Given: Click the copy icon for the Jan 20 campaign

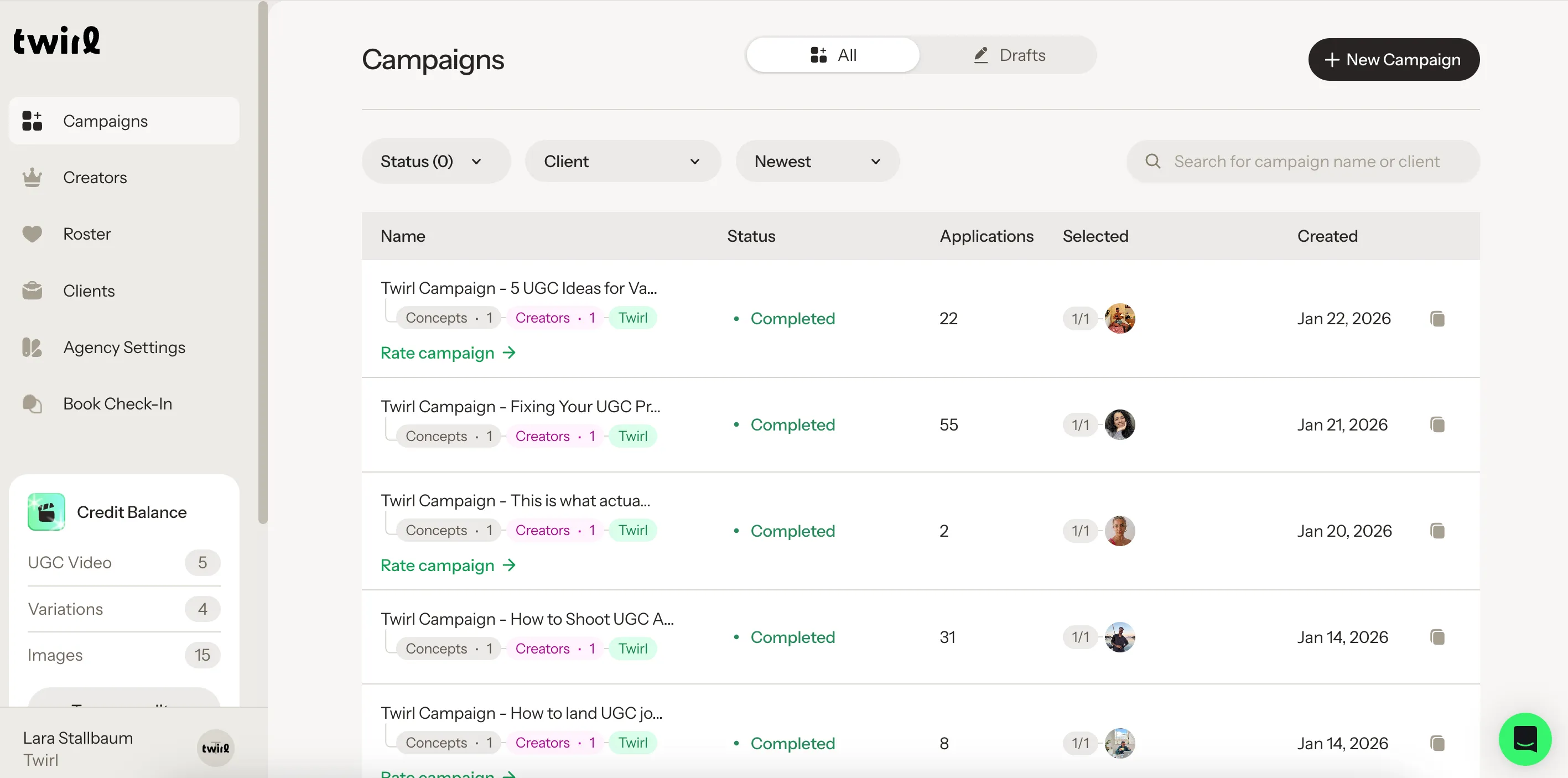Looking at the screenshot, I should point(1437,531).
